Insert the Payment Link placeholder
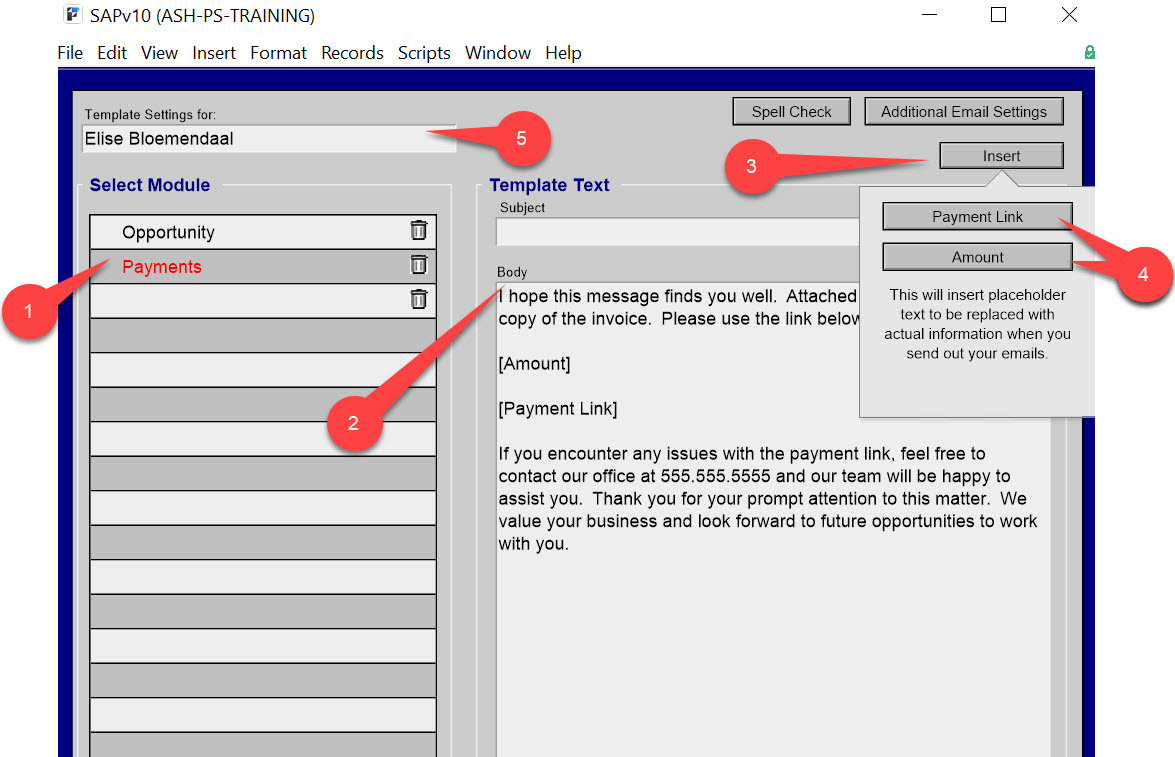1175x757 pixels. [977, 217]
